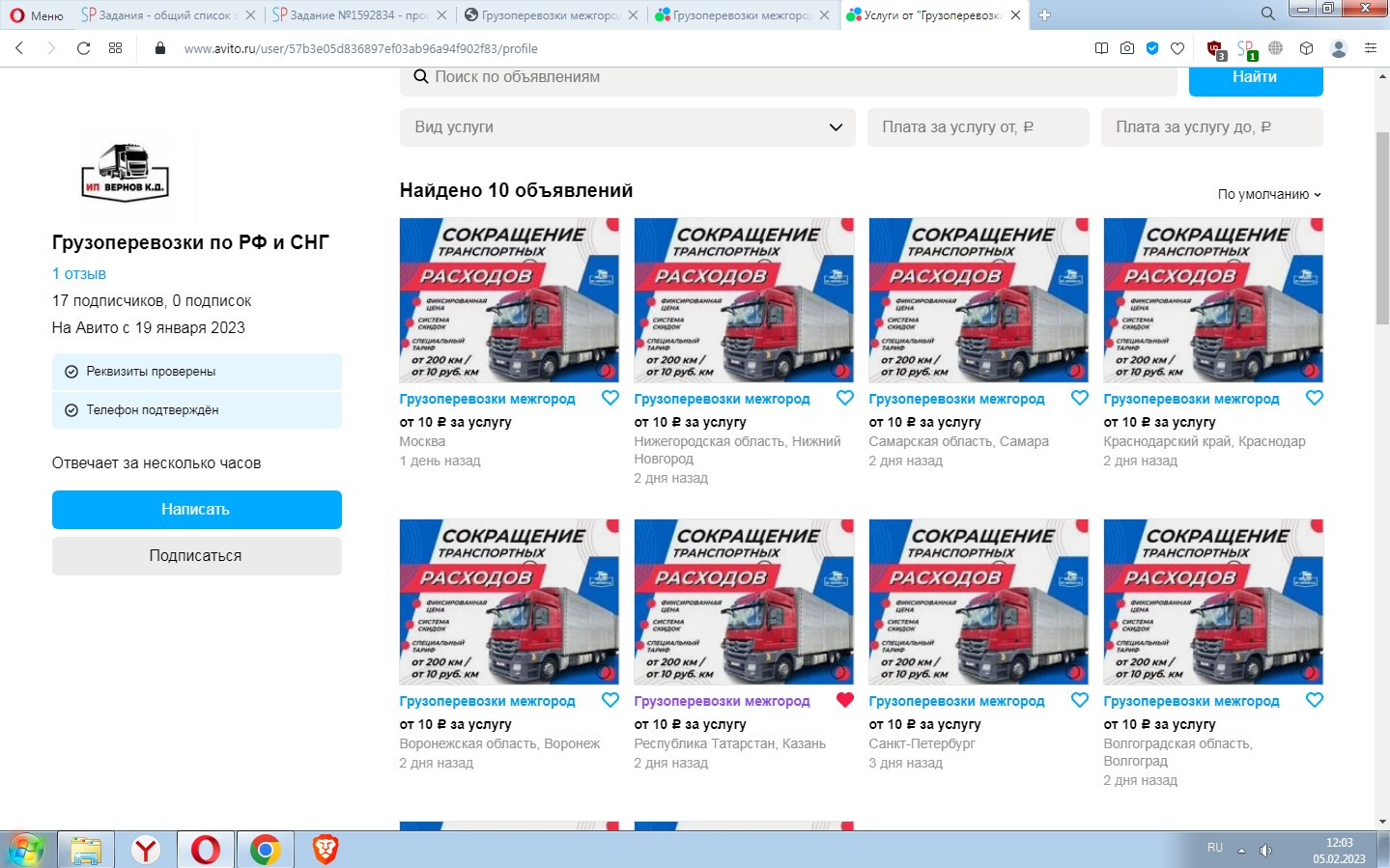Image resolution: width=1390 pixels, height=868 pixels.
Task: Show hidden tray icons arrow
Action: coord(1241,851)
